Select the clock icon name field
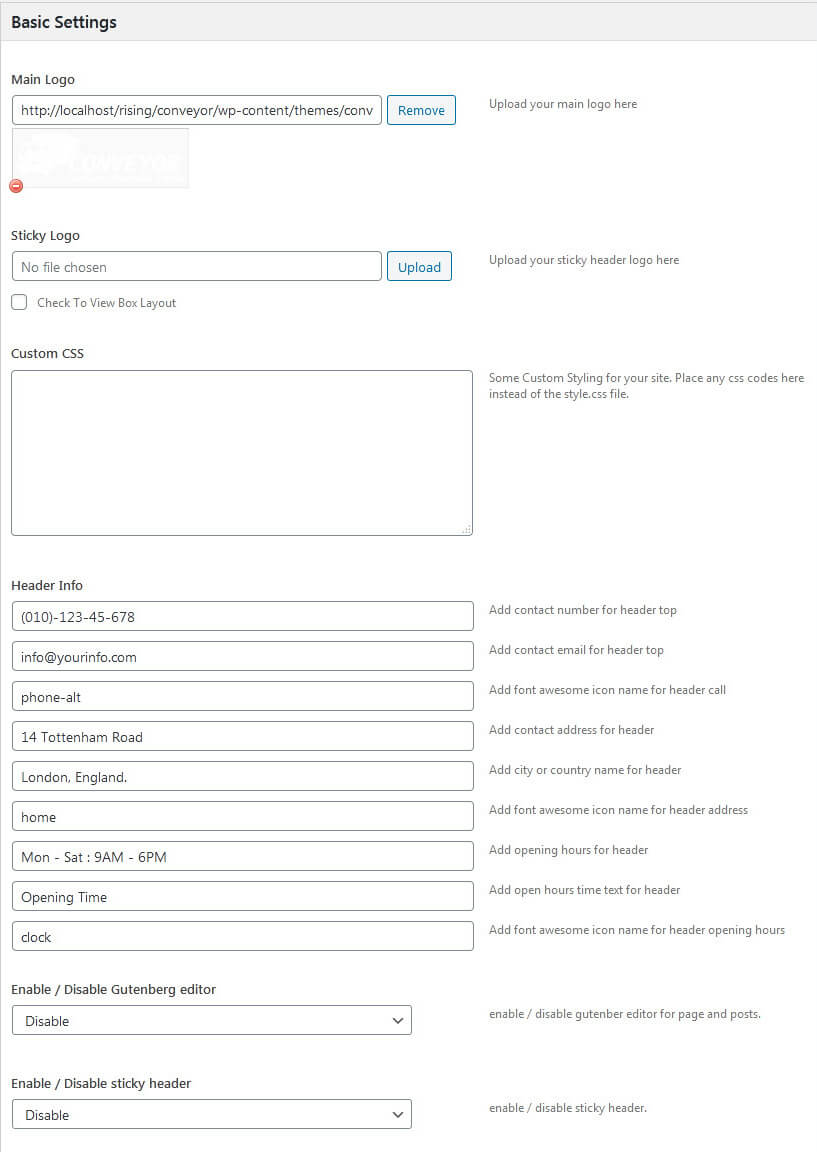The height and width of the screenshot is (1152, 817). coord(241,936)
